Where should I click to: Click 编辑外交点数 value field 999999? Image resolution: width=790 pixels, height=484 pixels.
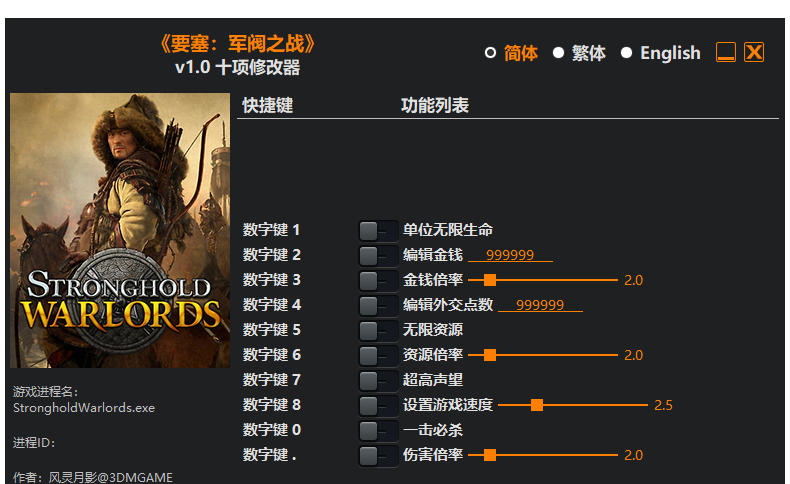[540, 305]
